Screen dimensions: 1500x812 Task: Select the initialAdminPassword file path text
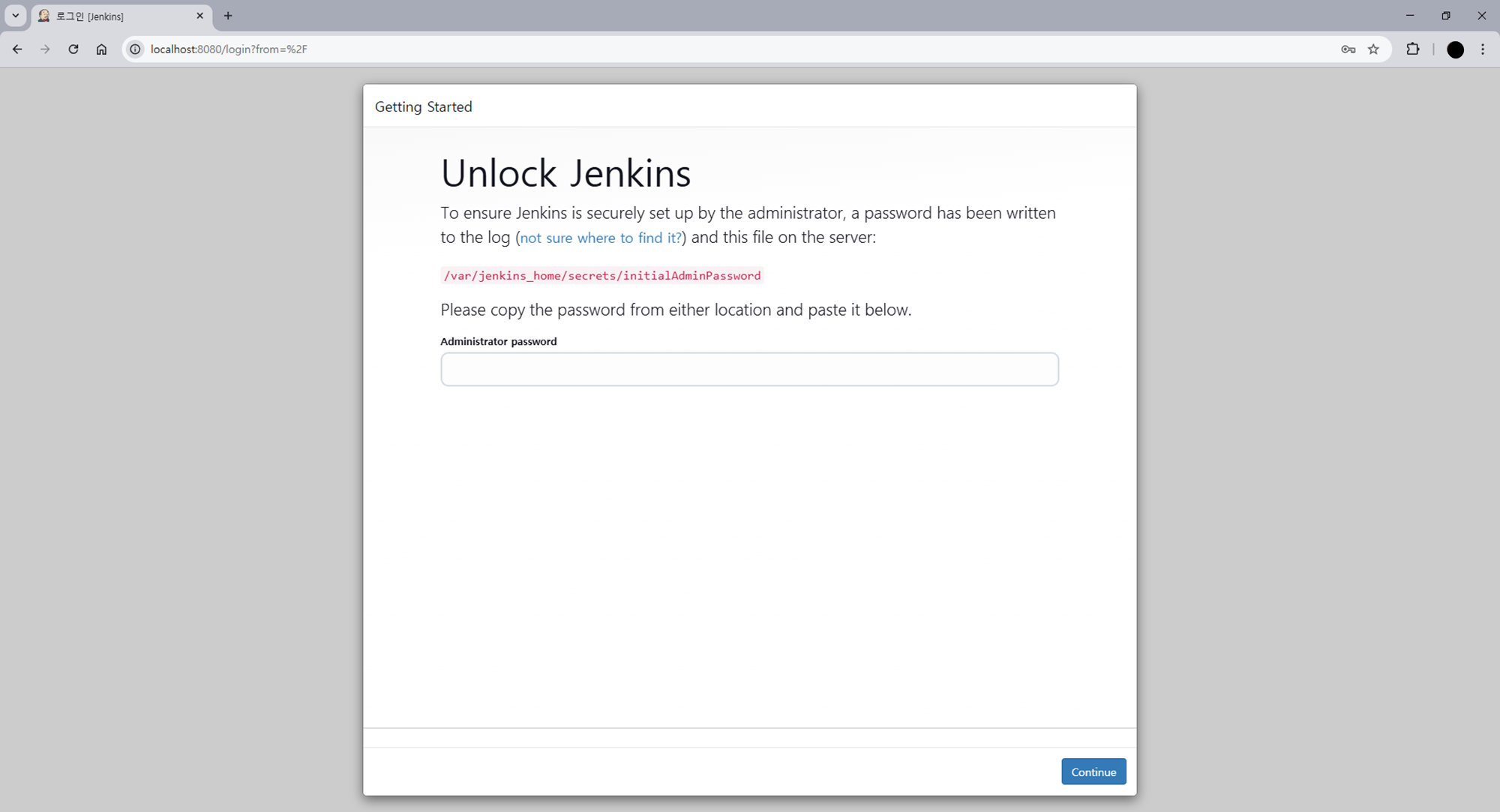pos(602,276)
